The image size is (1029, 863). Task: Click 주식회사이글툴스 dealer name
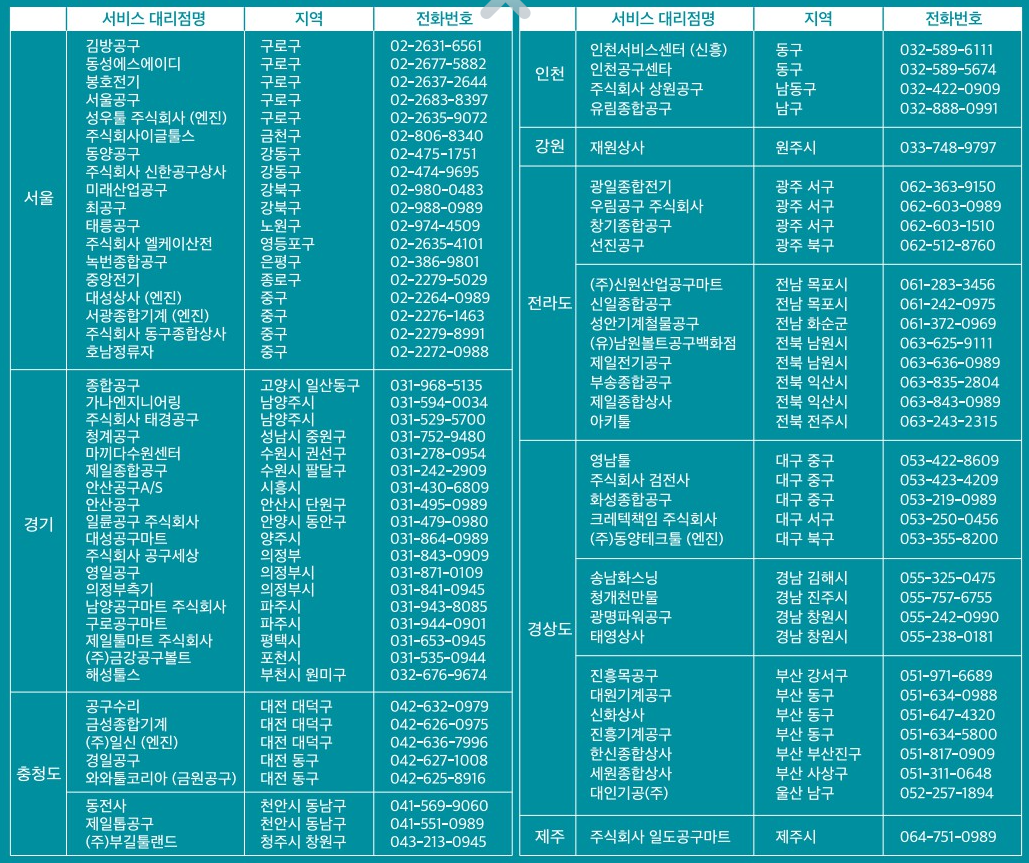[x=140, y=136]
